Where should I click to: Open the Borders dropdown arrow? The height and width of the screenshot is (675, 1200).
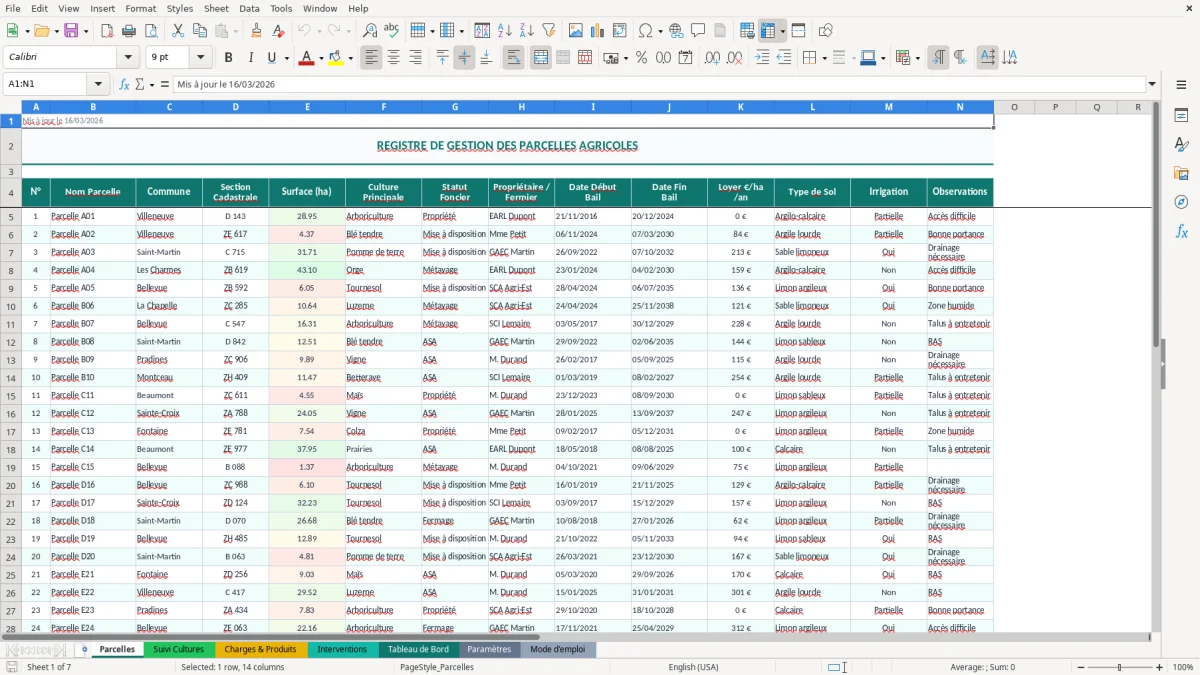point(826,58)
